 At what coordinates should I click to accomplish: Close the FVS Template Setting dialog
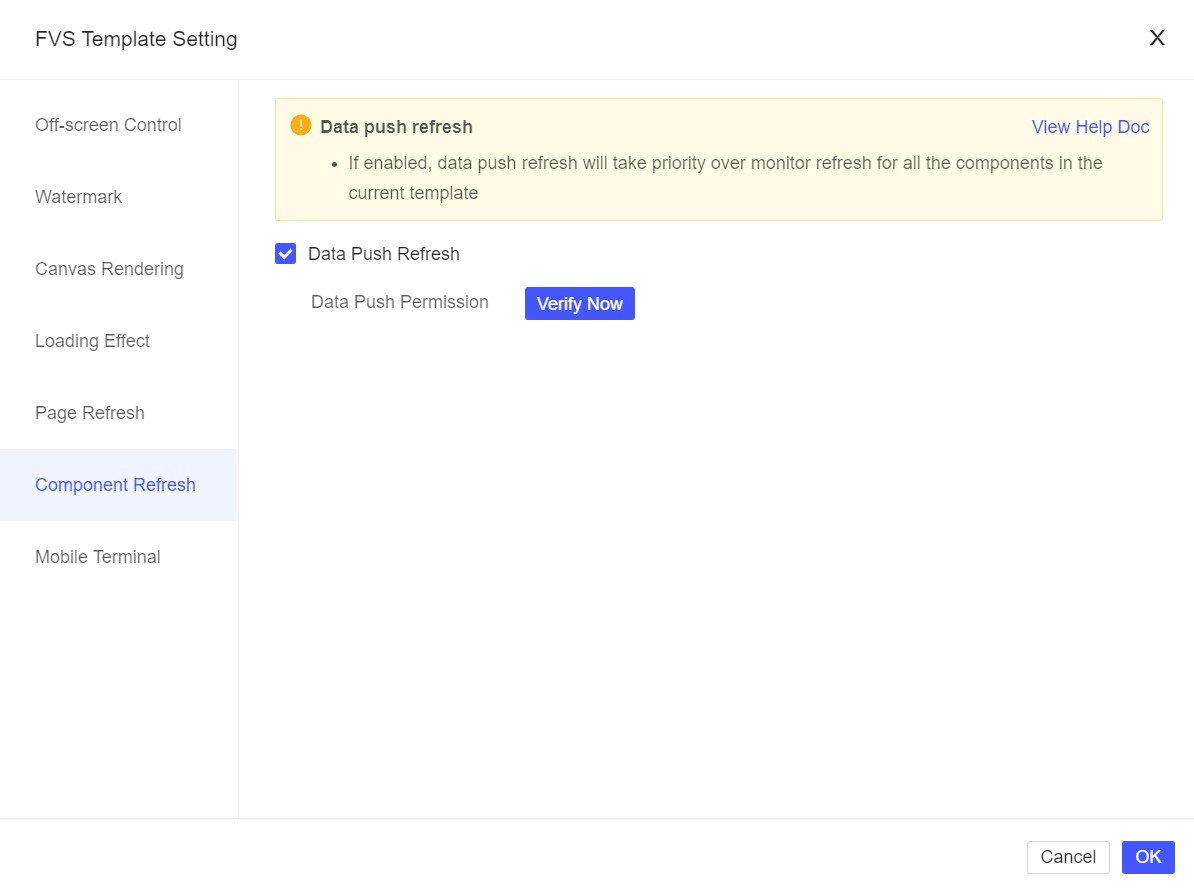coord(1157,38)
